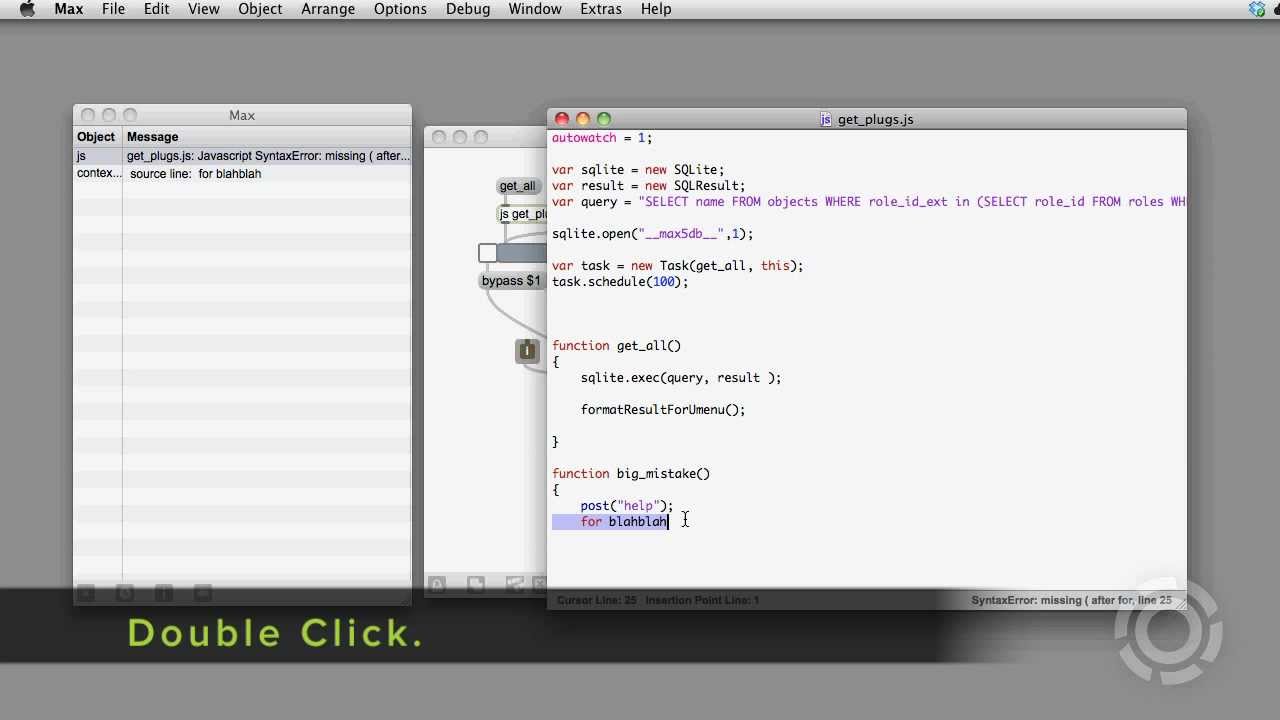Click the sqlite.open line in code
Viewport: 1280px width, 720px height.
click(x=653, y=234)
